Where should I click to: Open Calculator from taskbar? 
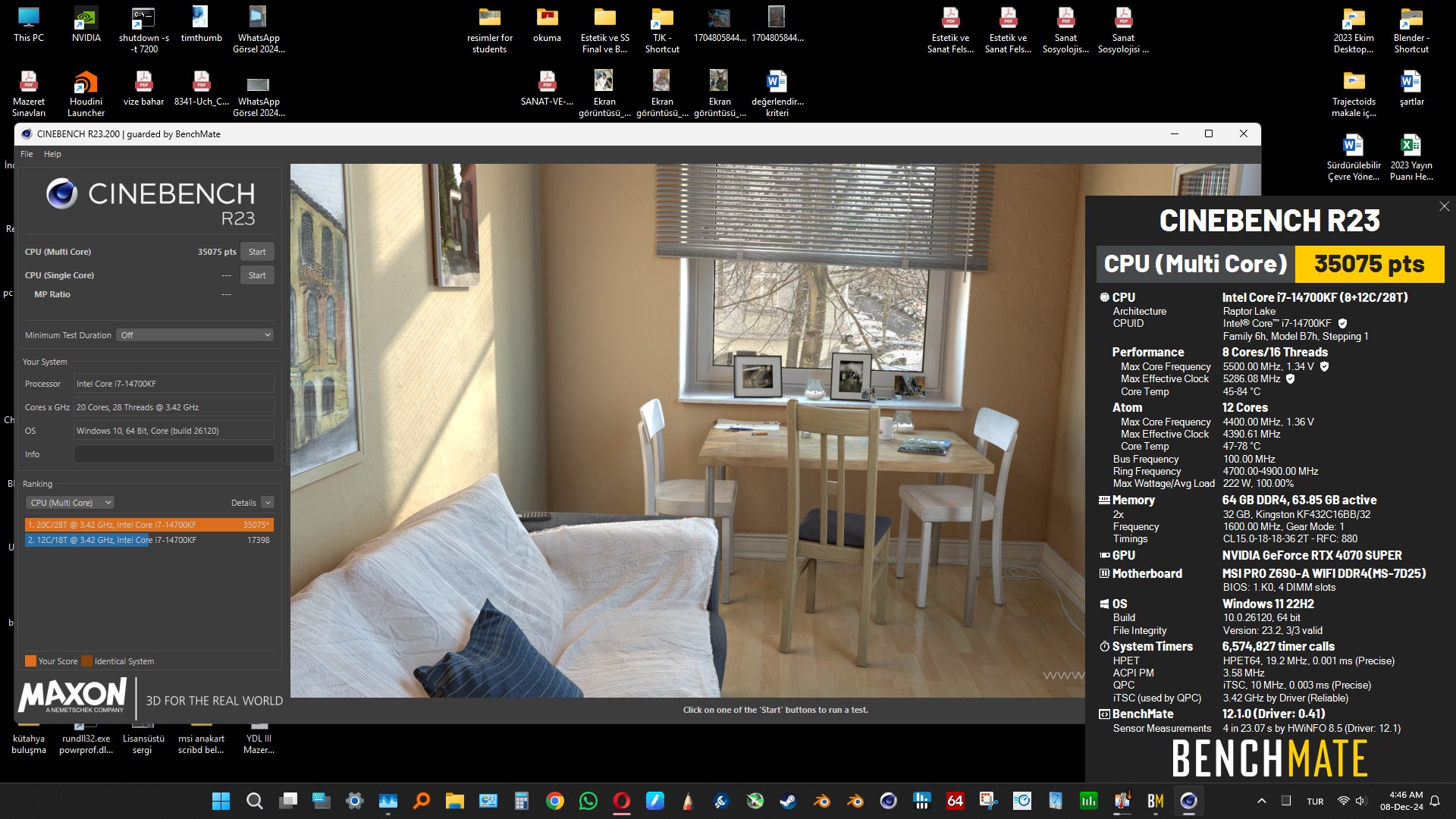(x=522, y=801)
